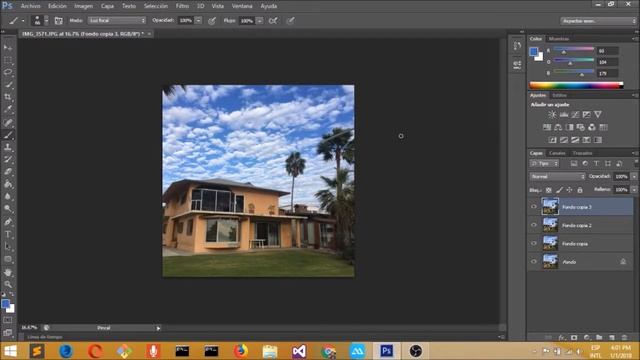Image resolution: width=640 pixels, height=360 pixels.
Task: Select the Path Selection tool
Action: tap(8, 247)
